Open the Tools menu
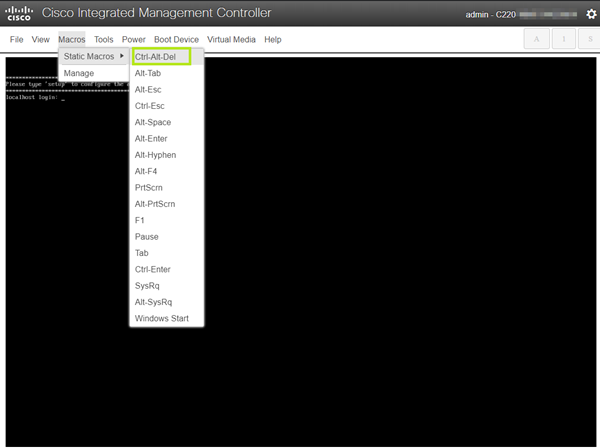The height and width of the screenshot is (448, 600). 104,39
